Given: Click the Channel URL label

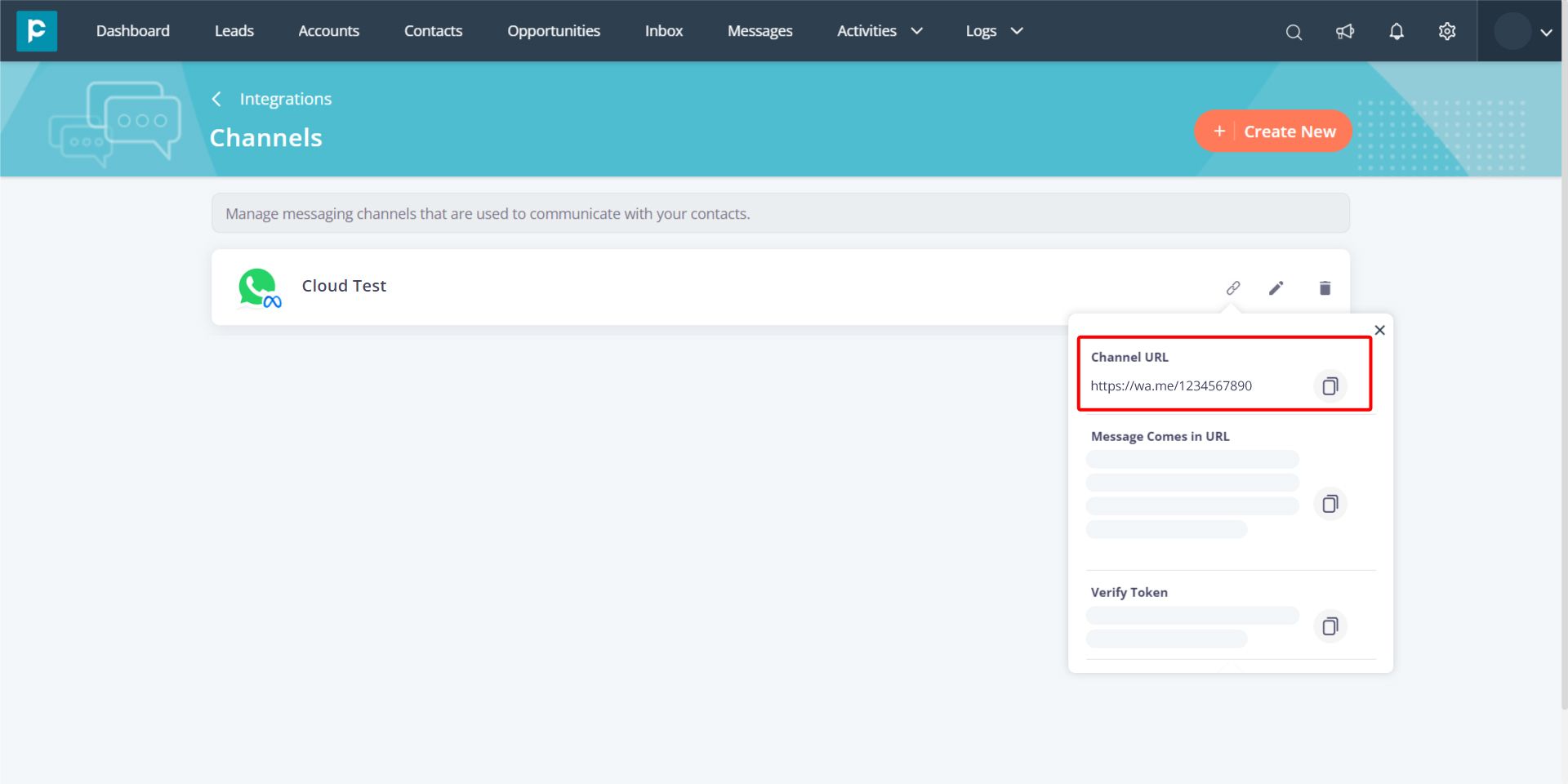Looking at the screenshot, I should pos(1129,357).
